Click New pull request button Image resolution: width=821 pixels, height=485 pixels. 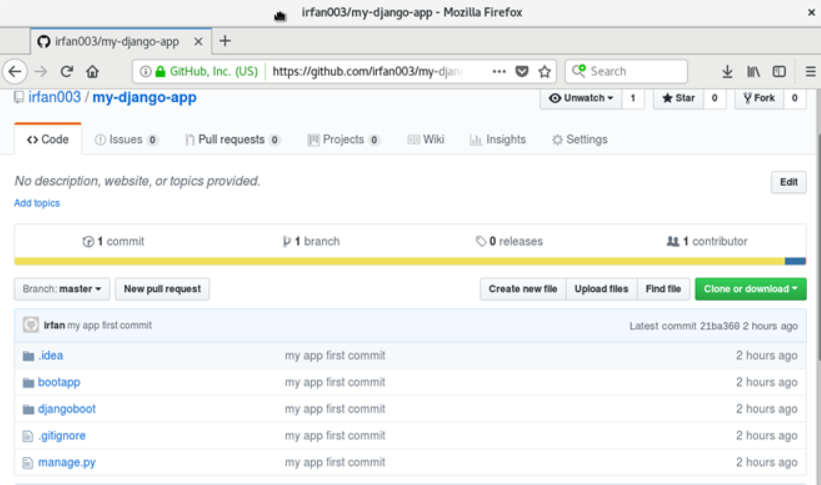[x=162, y=289]
